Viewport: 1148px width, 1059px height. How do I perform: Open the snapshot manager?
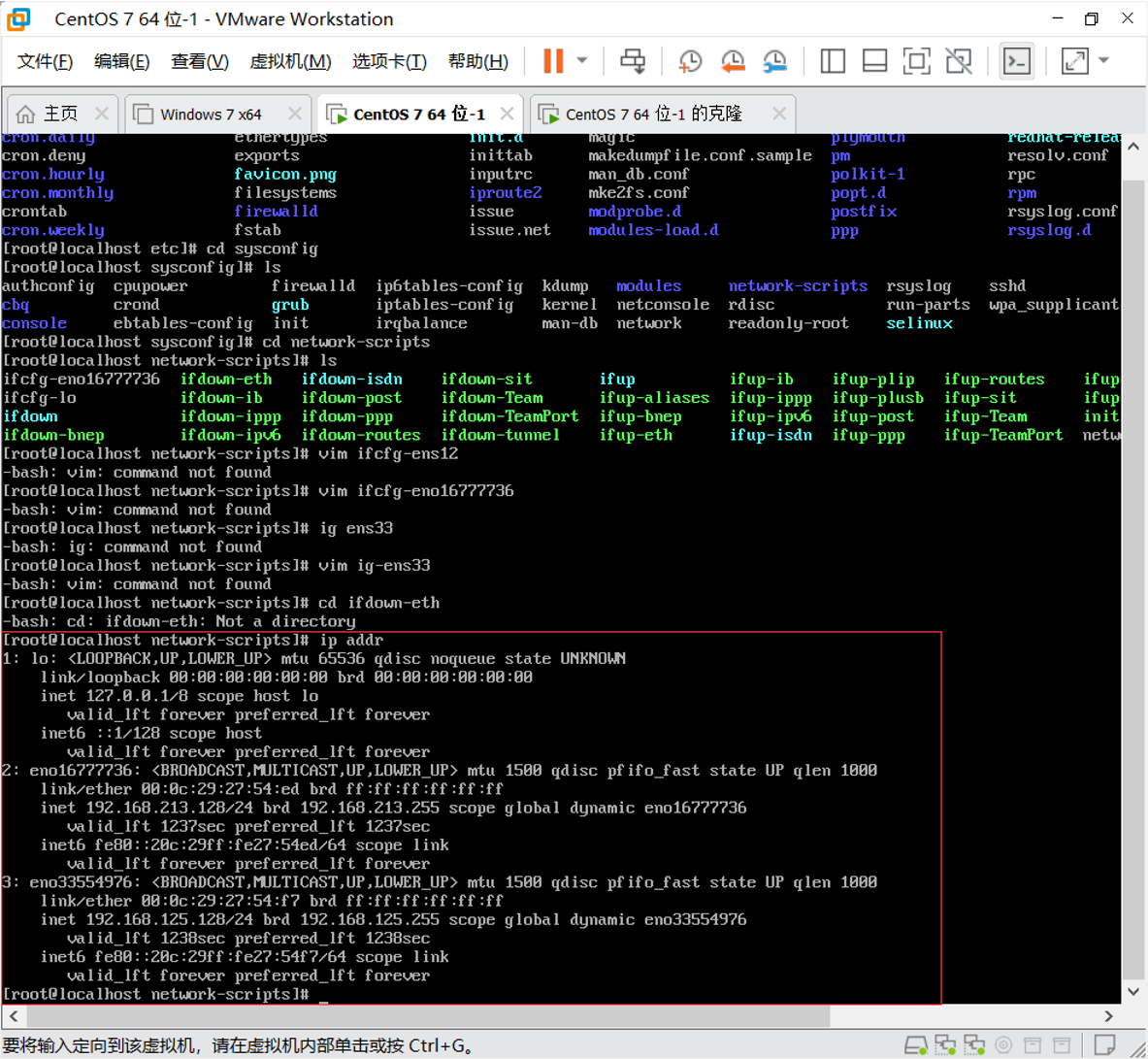point(774,61)
